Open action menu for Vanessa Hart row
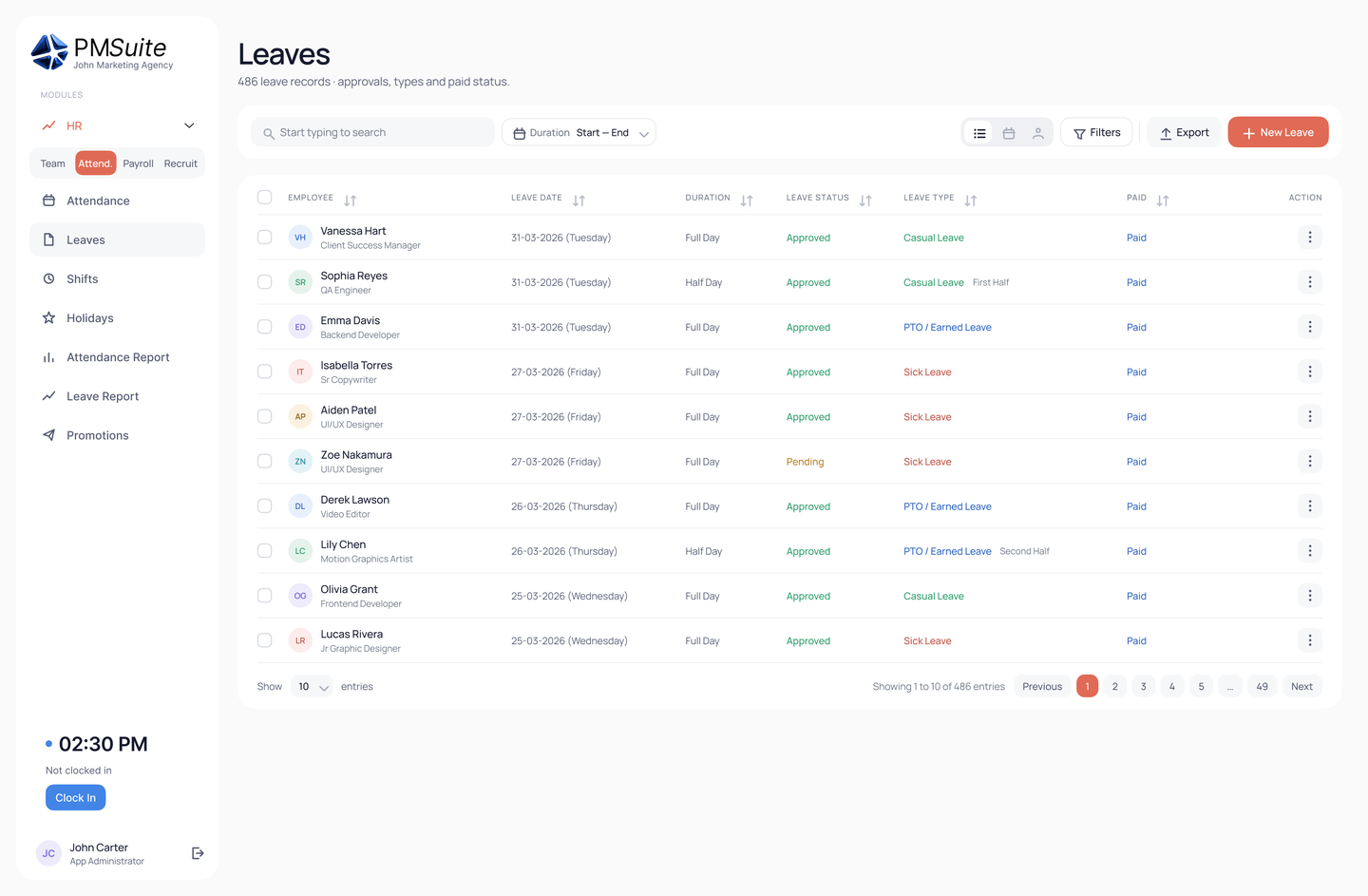This screenshot has height=896, width=1368. coord(1309,238)
